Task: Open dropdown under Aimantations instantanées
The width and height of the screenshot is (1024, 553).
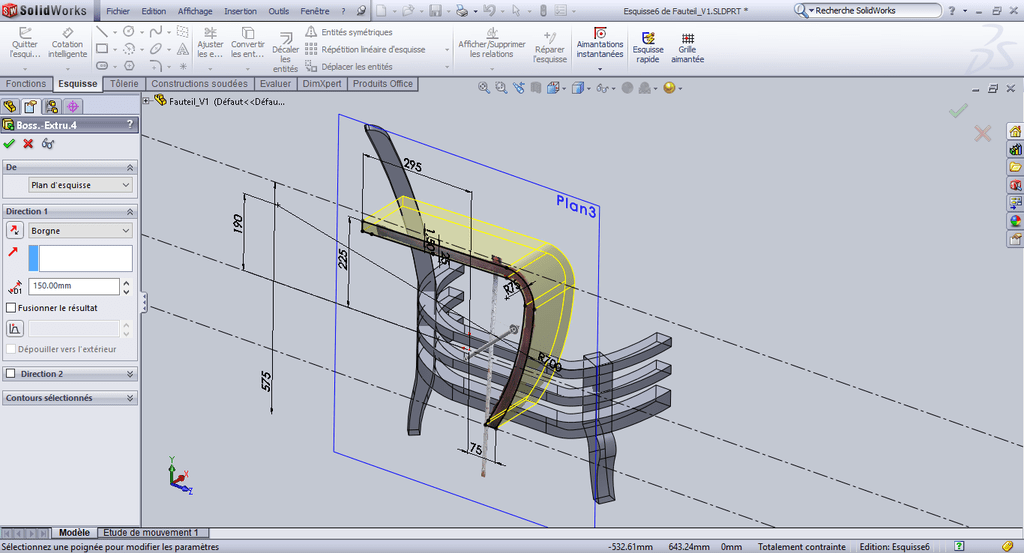Action: [600, 69]
